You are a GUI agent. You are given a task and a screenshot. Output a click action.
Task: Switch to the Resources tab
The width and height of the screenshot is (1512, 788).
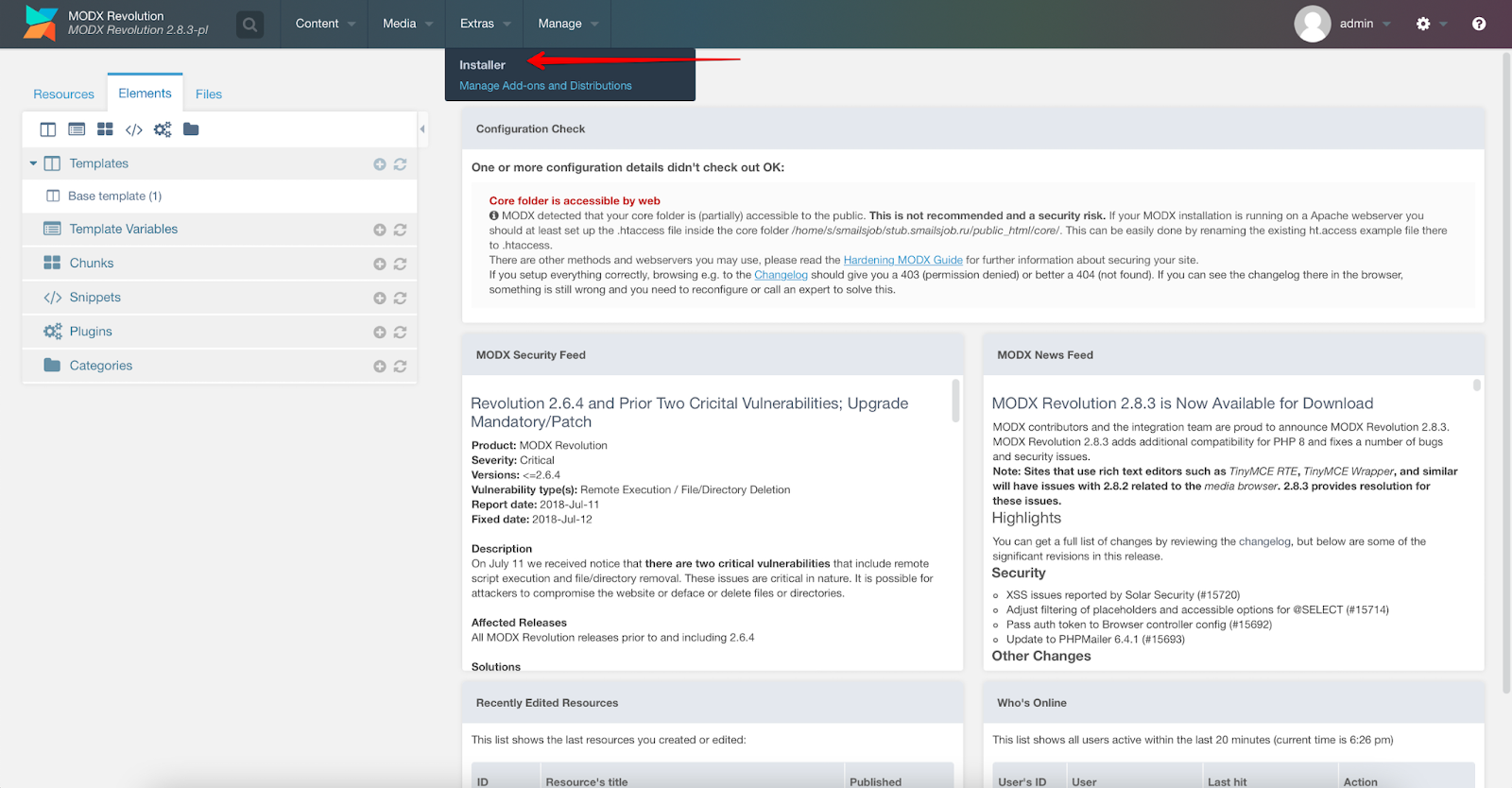(x=63, y=94)
